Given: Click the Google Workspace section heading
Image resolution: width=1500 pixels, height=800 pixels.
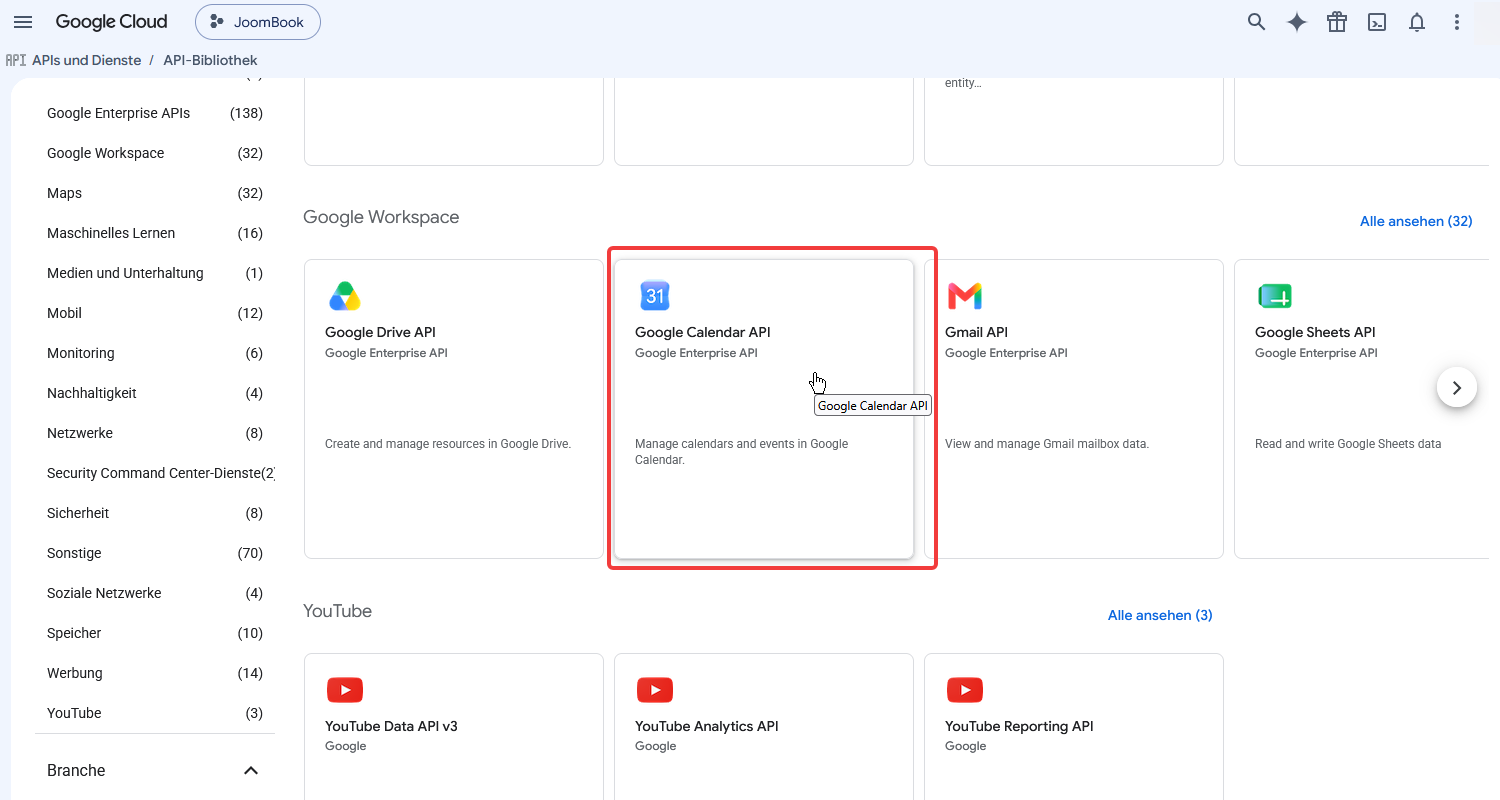Looking at the screenshot, I should click(x=381, y=217).
